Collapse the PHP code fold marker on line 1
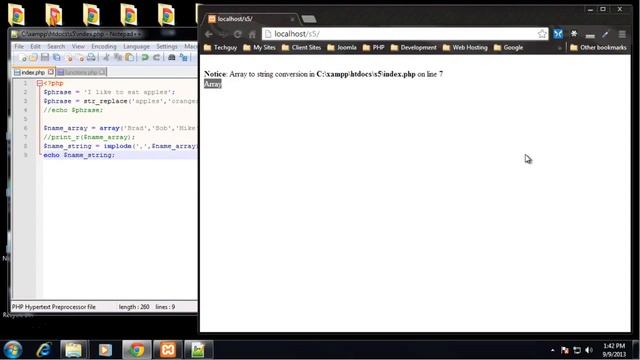 [40, 83]
